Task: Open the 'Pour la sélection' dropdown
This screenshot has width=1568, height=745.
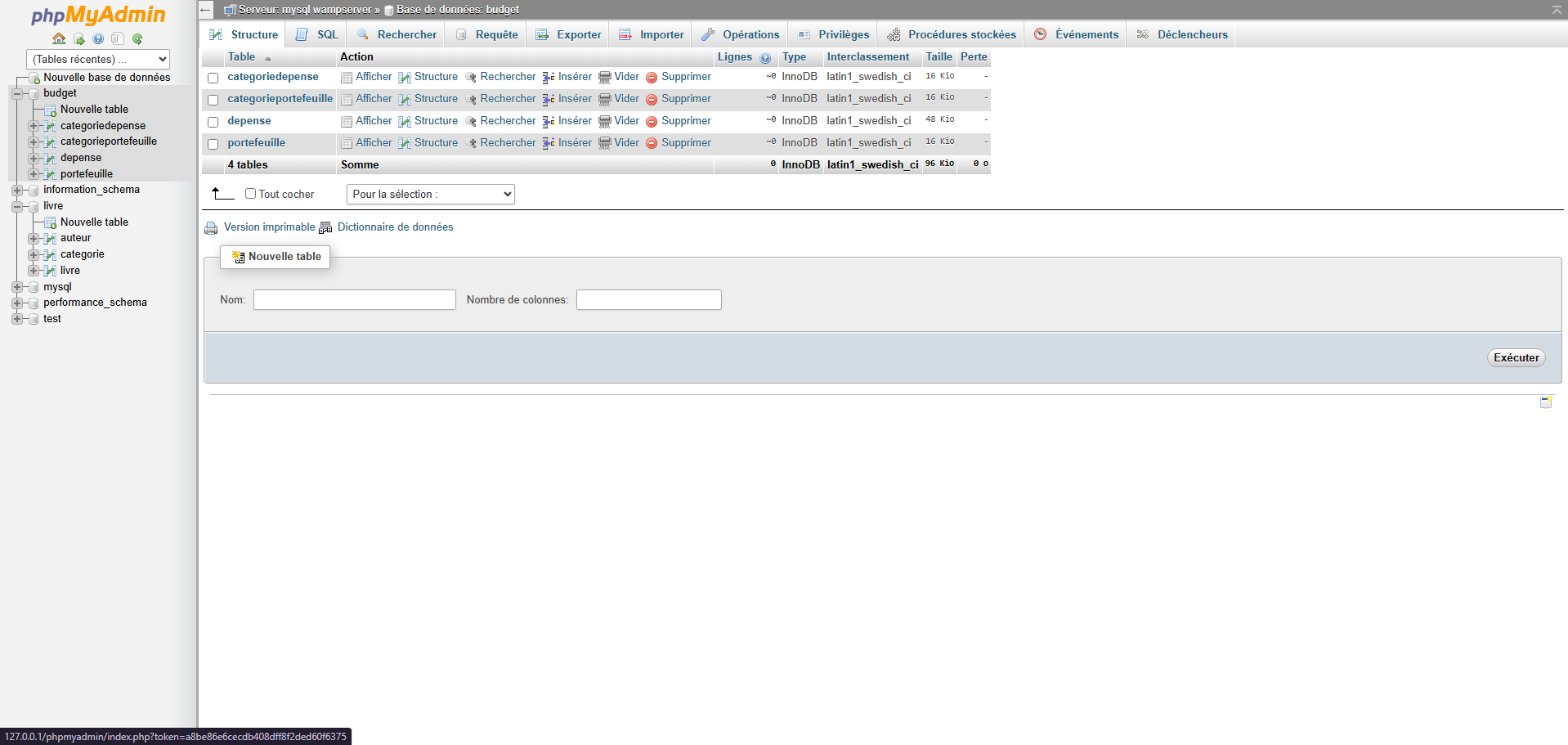Action: click(x=430, y=194)
